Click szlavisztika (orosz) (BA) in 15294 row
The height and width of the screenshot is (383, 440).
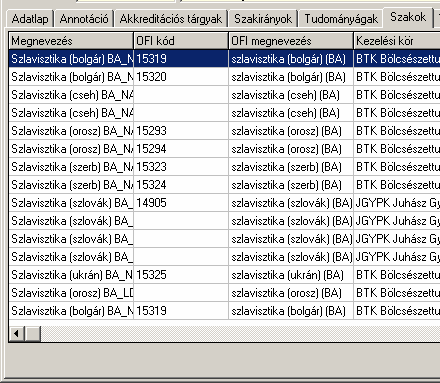[291, 149]
